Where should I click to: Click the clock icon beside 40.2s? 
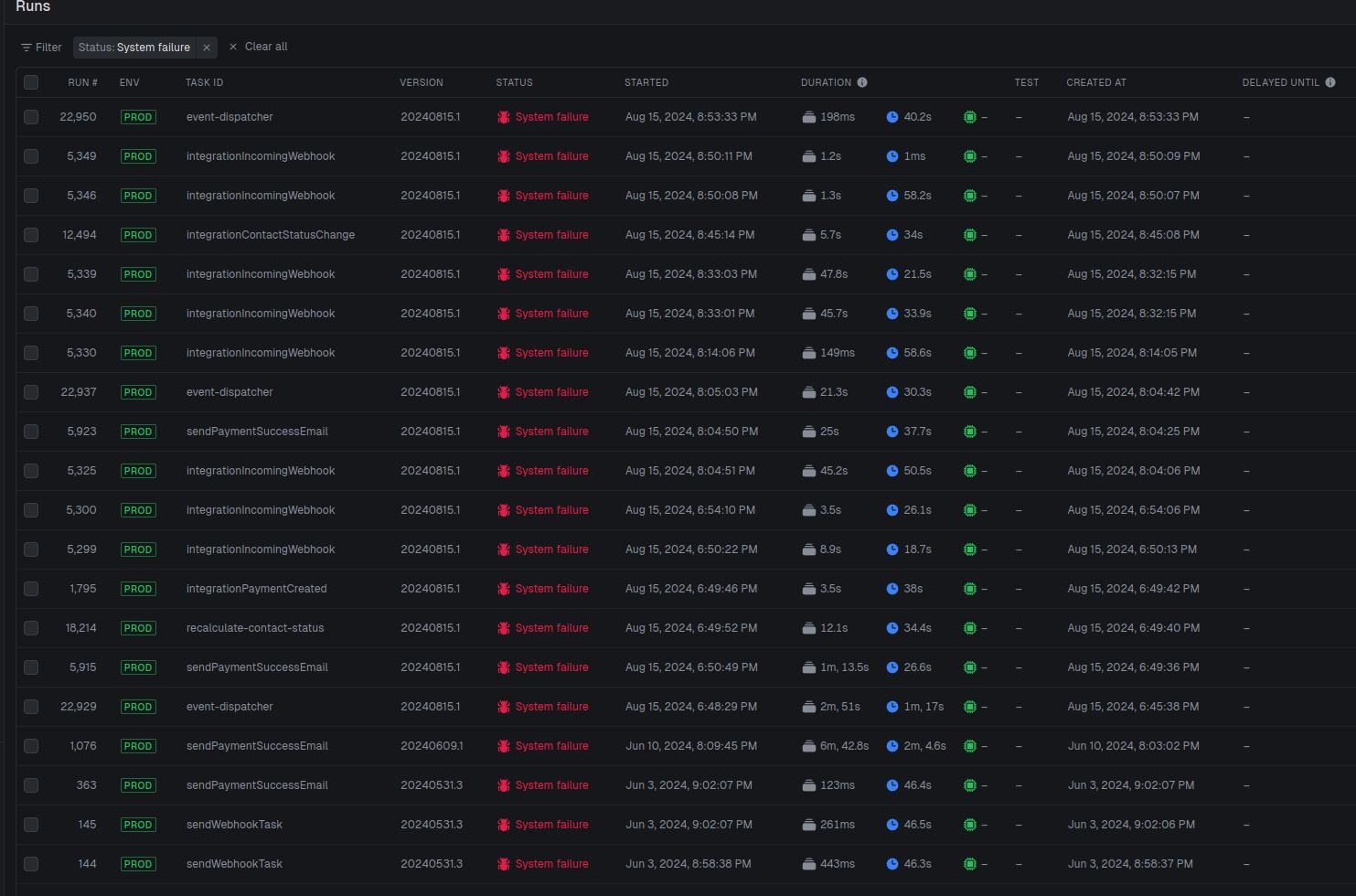coord(892,117)
